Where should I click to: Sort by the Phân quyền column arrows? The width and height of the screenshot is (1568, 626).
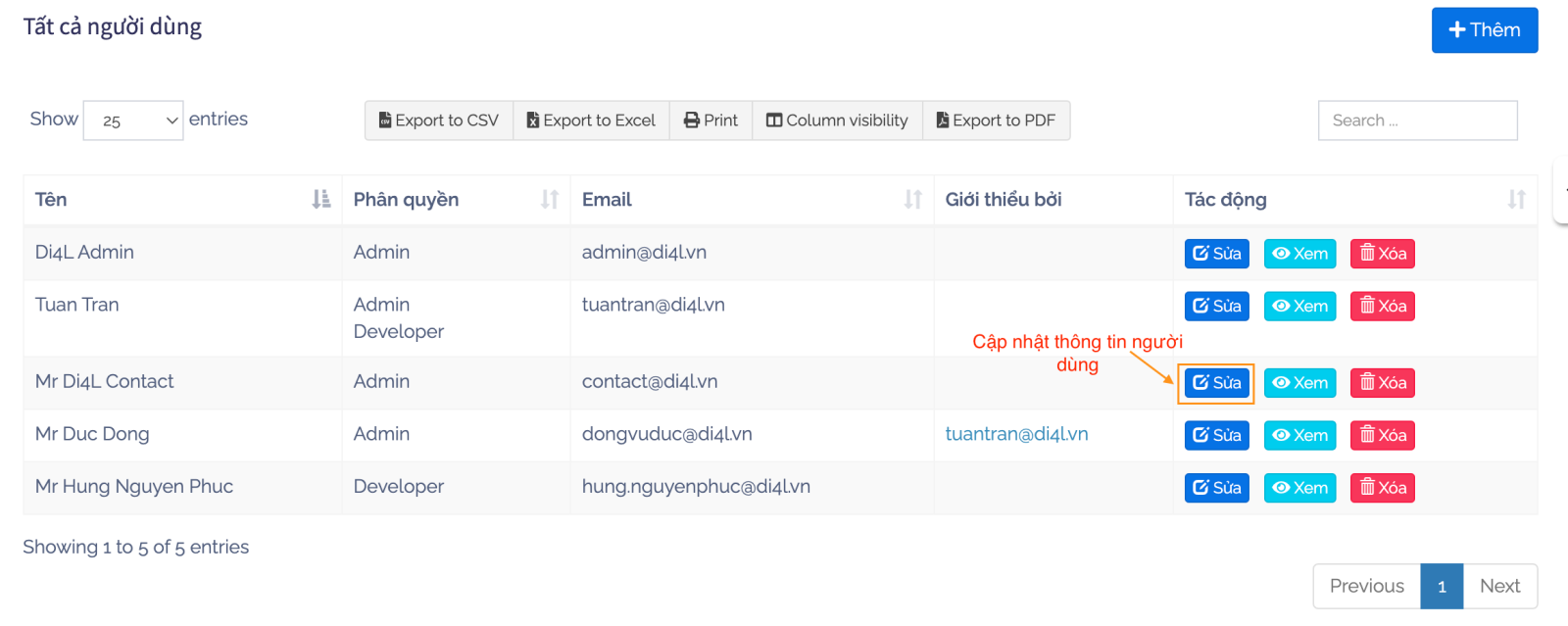click(x=549, y=200)
